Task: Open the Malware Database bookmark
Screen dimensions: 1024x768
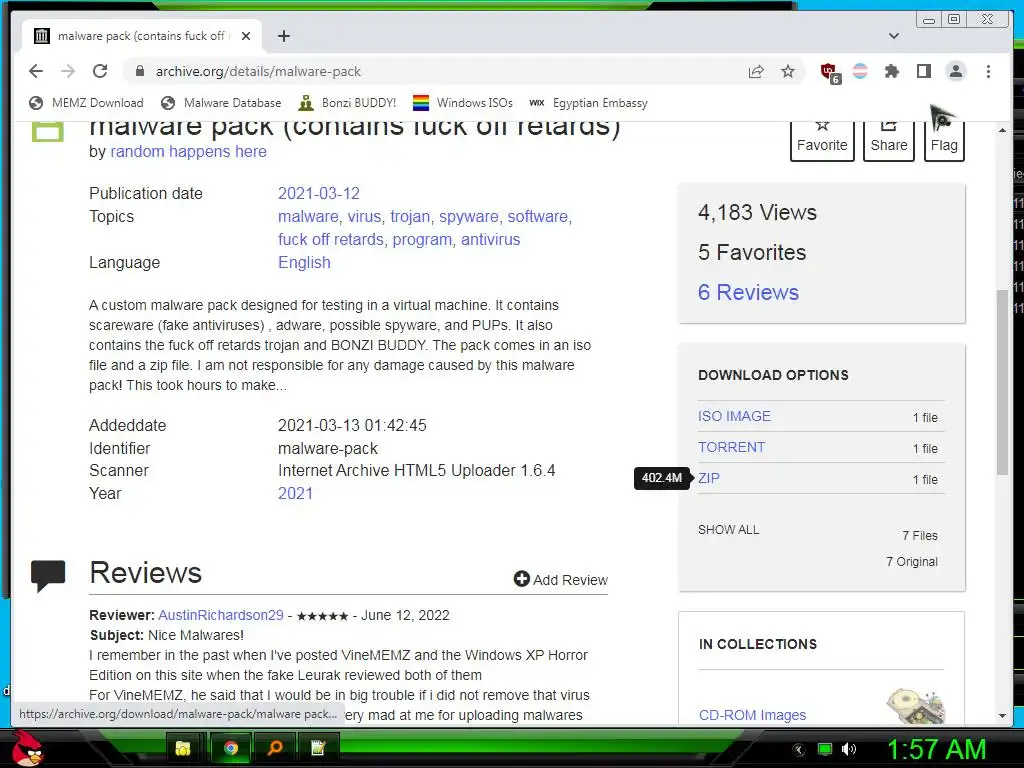Action: click(x=221, y=103)
